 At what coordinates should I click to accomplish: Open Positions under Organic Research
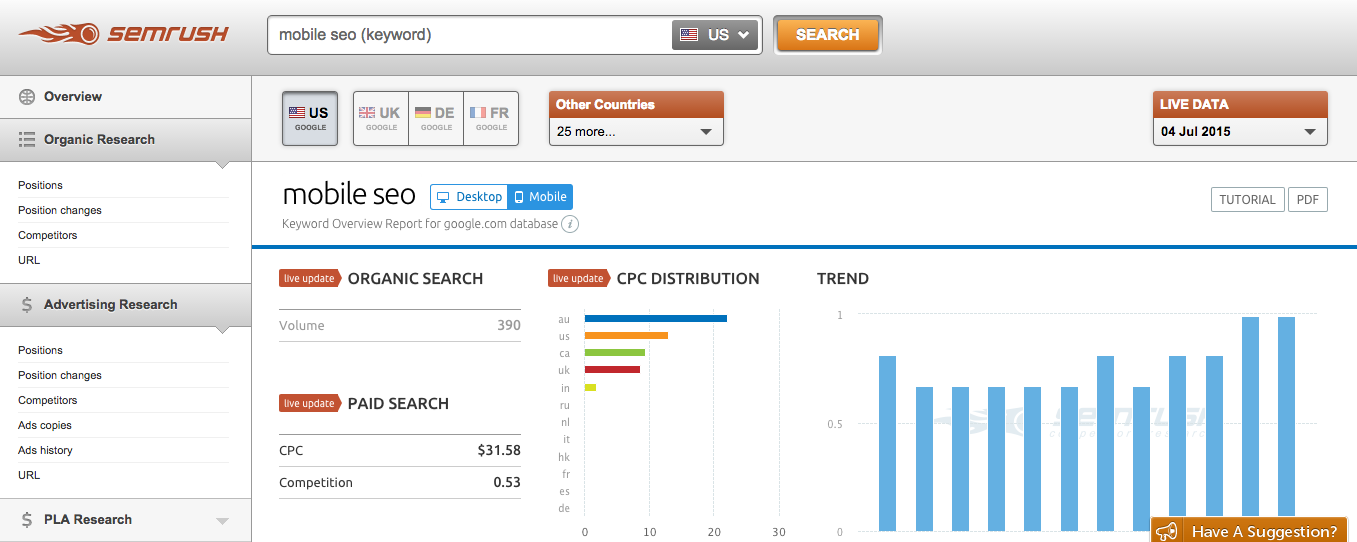coord(40,185)
